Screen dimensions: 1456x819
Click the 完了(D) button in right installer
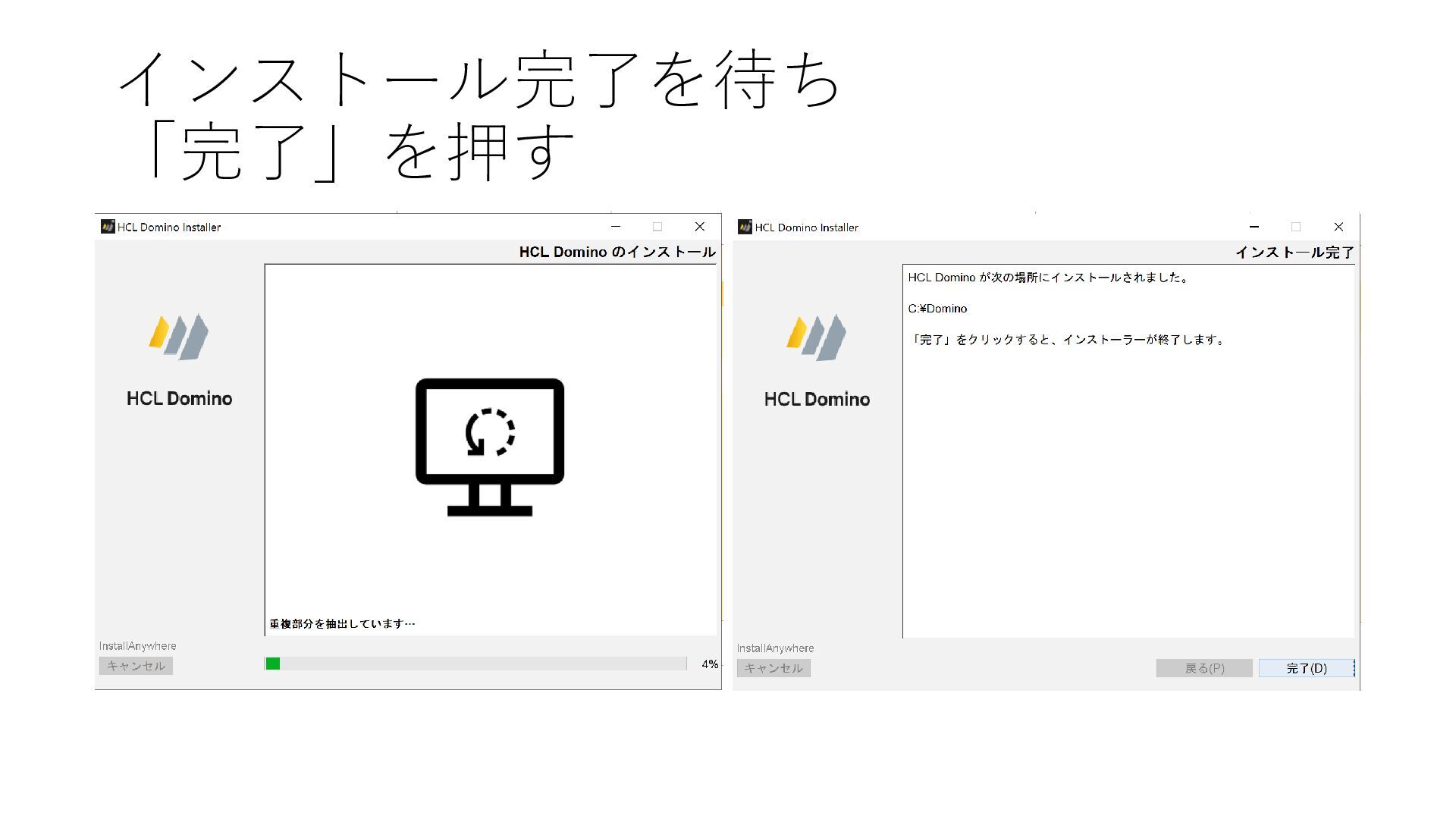point(1306,668)
